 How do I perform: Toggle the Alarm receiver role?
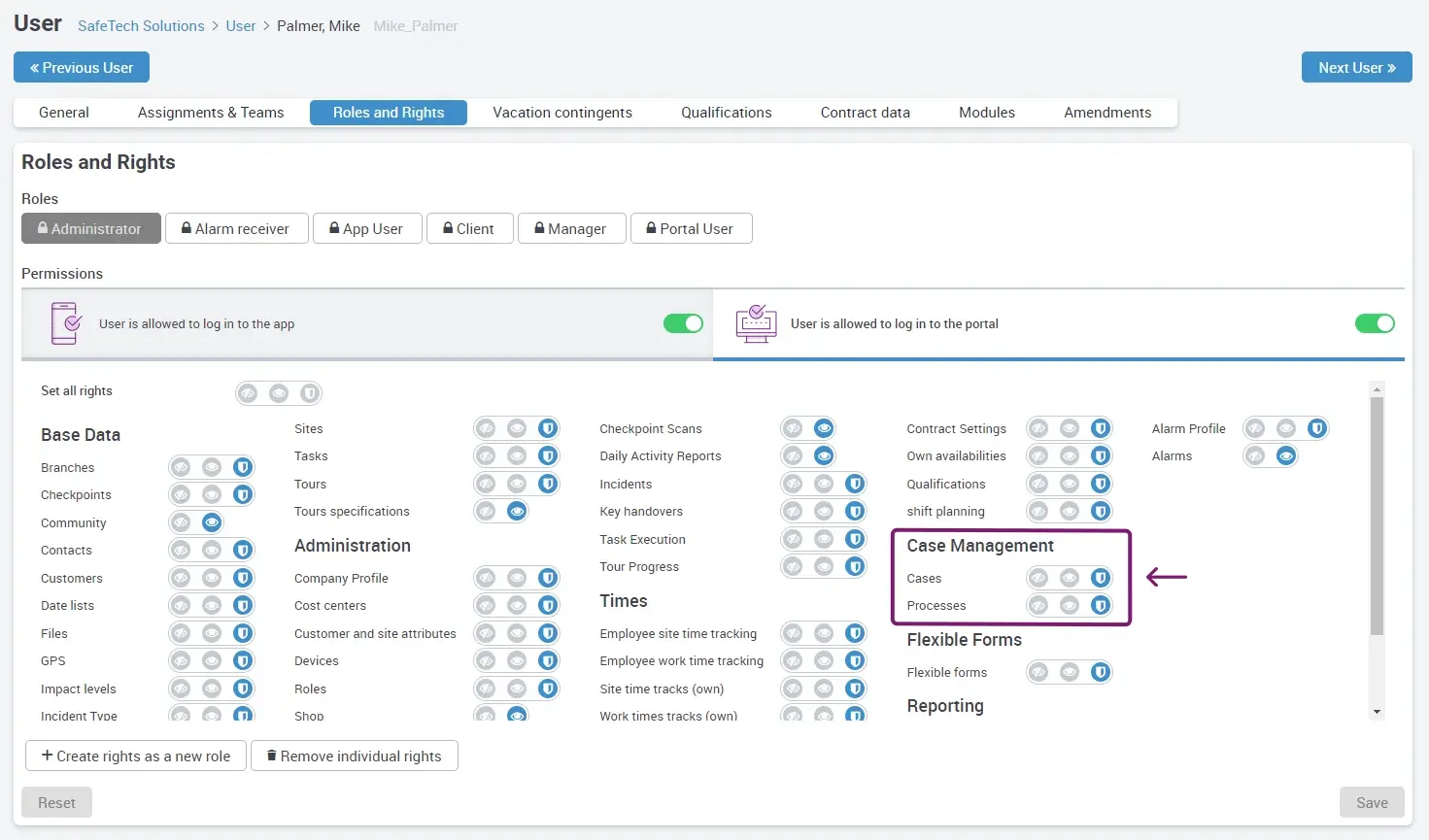(x=236, y=229)
